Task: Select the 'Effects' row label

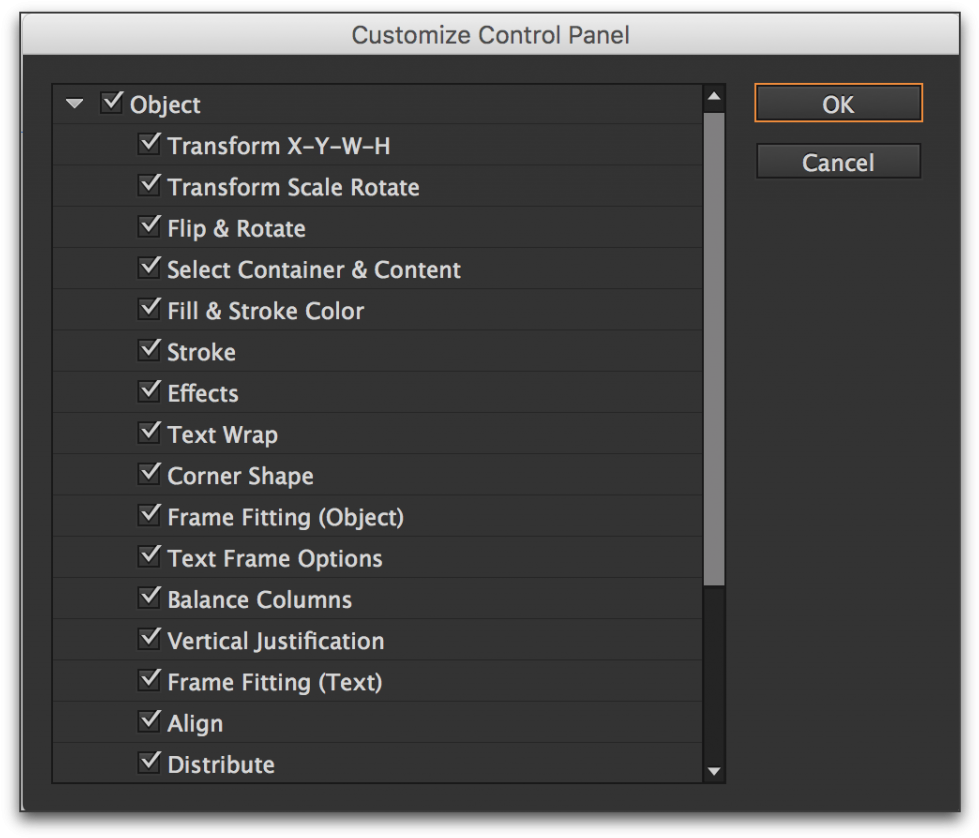Action: click(x=203, y=393)
